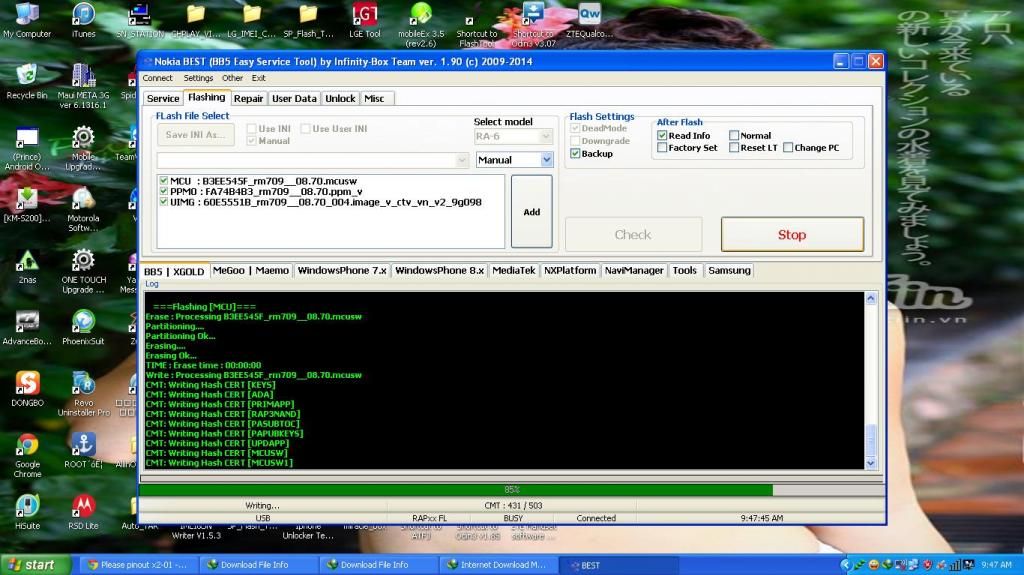Open the Windows start button
The height and width of the screenshot is (575, 1024).
coord(35,565)
